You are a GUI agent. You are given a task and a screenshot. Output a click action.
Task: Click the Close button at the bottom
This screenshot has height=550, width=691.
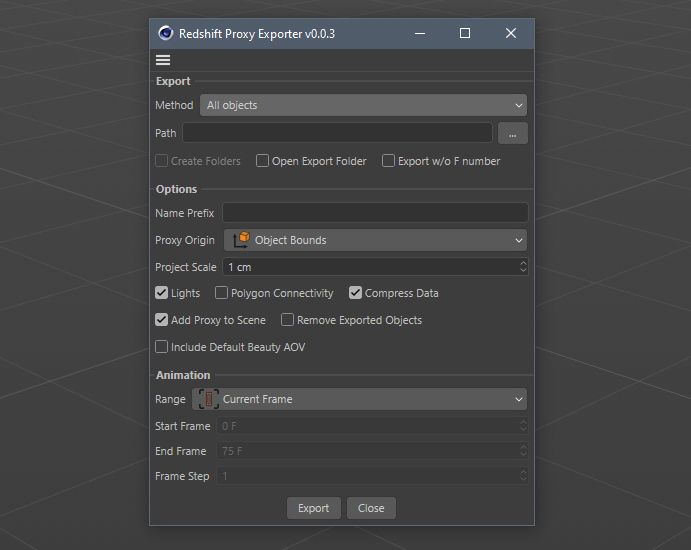click(371, 508)
